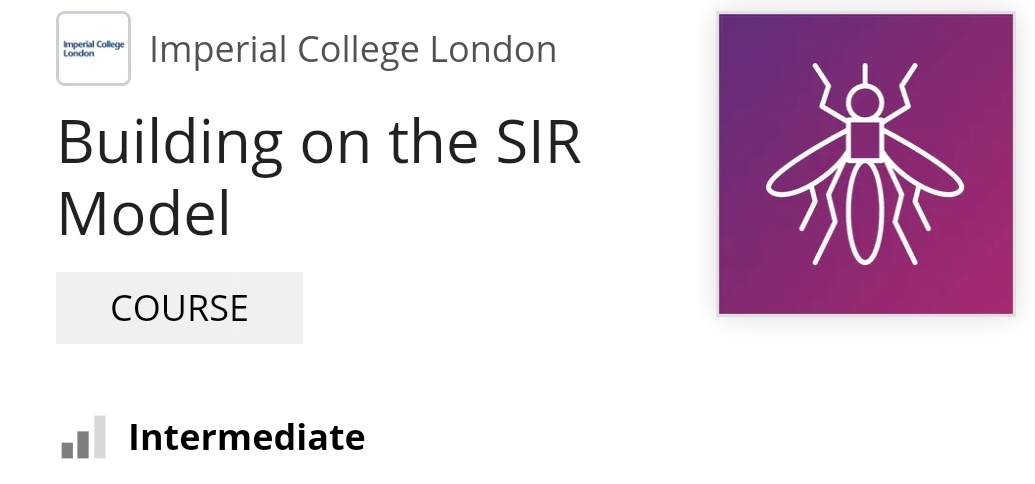Screen dimensions: 1035x484
Task: Click the shortest bar in the level icon
Action: point(67,449)
